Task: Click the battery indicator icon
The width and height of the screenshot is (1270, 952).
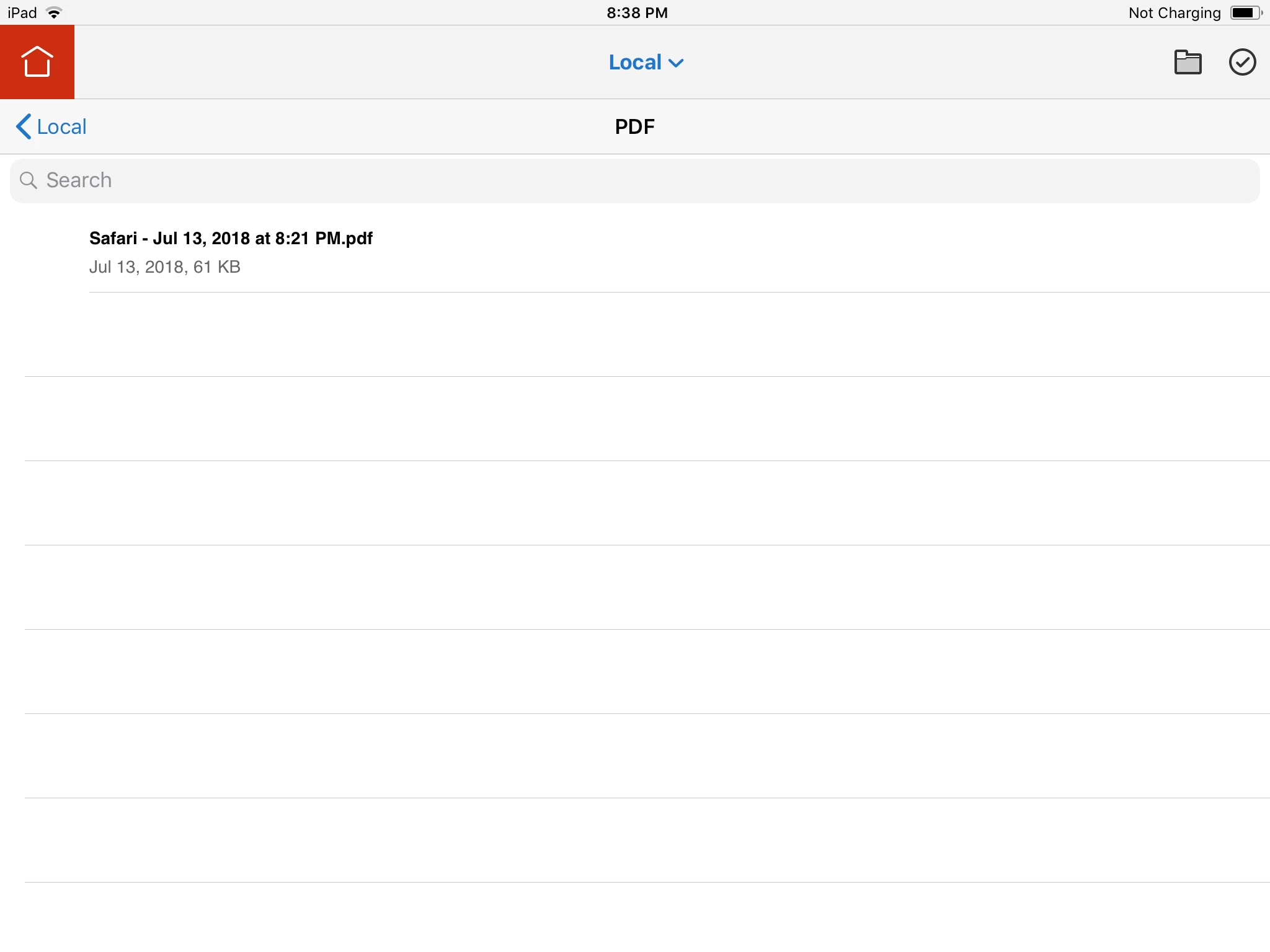Action: coord(1246,13)
